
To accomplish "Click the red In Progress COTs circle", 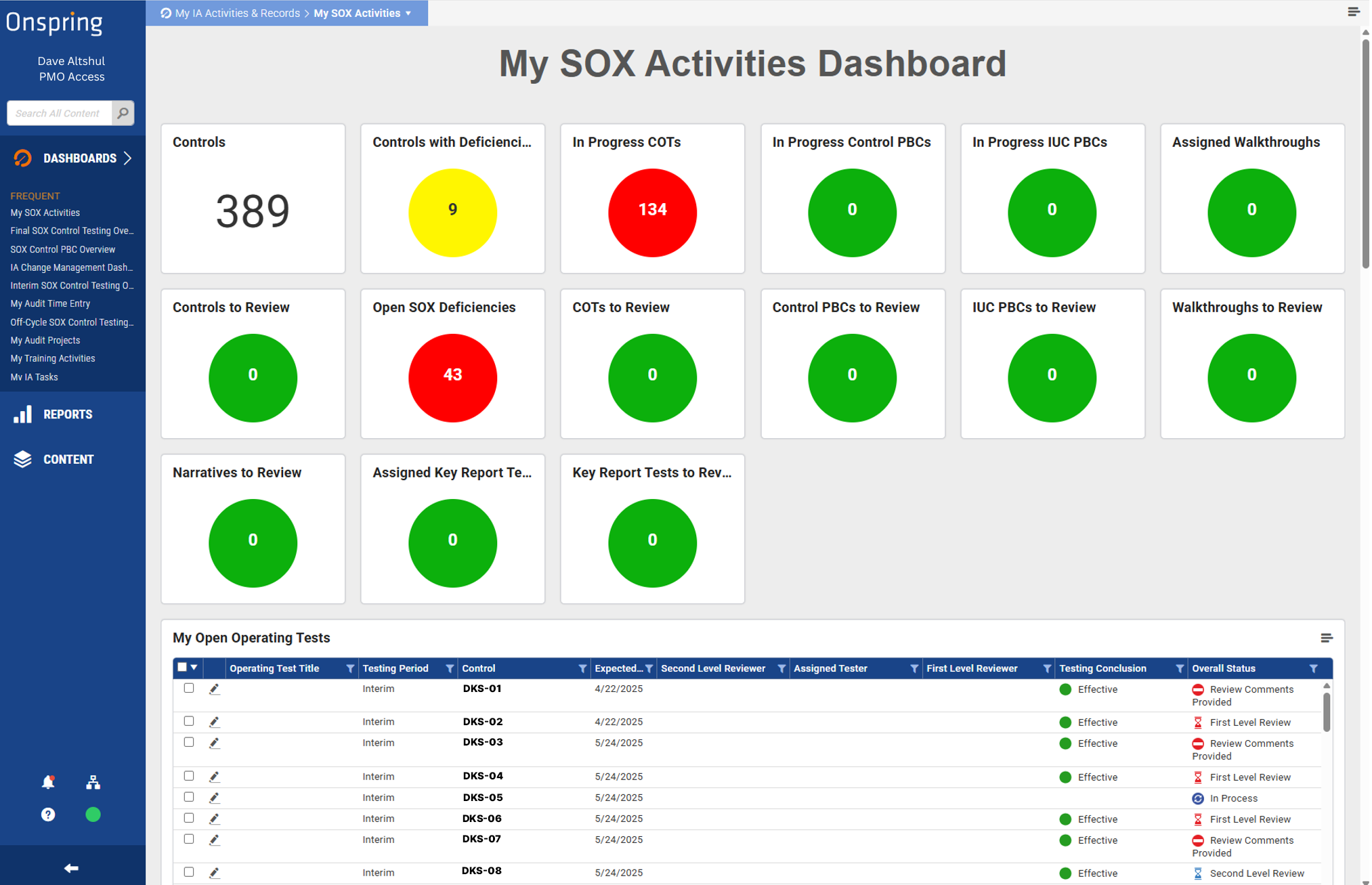I will click(652, 212).
